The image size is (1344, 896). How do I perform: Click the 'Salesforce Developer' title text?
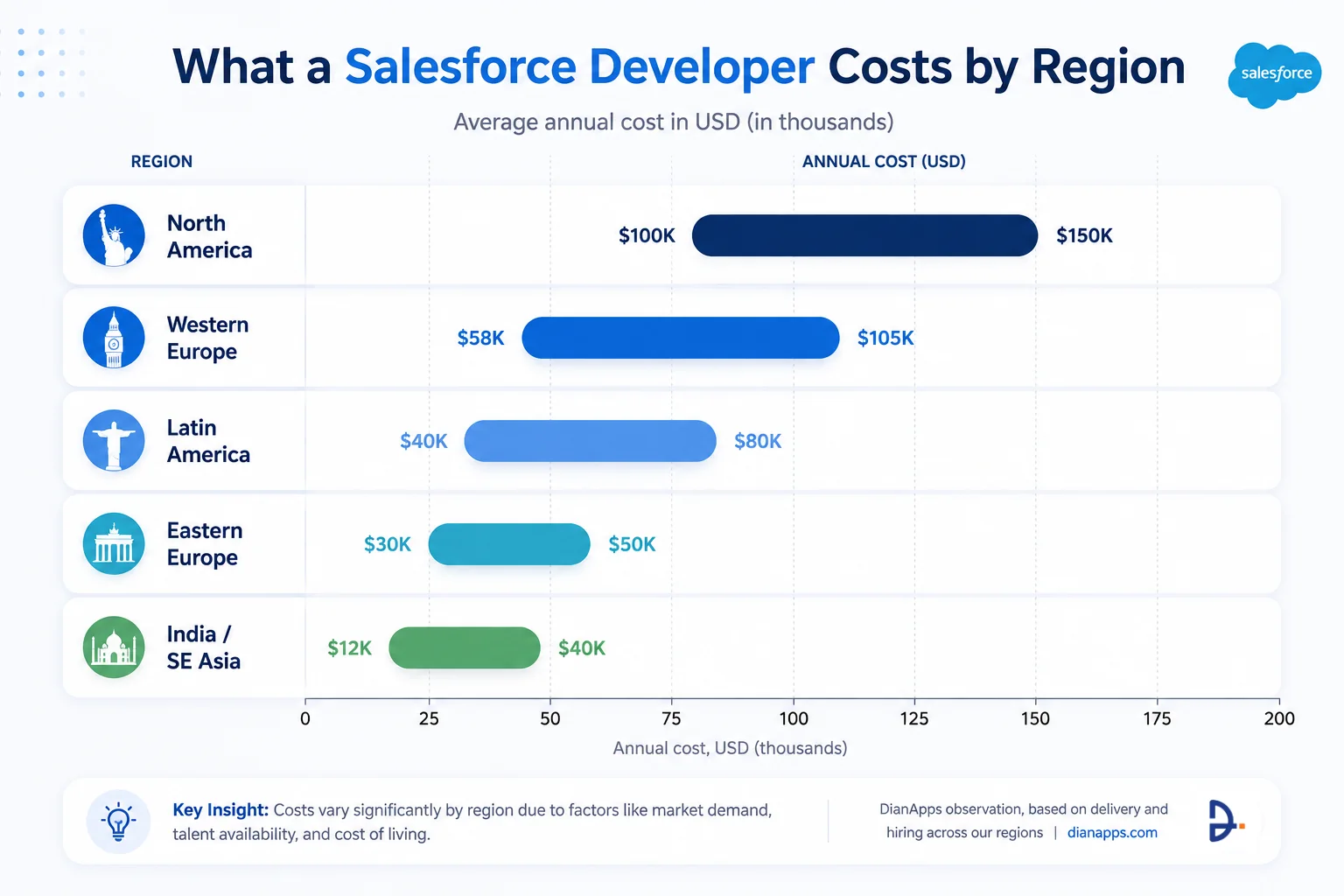[x=580, y=66]
